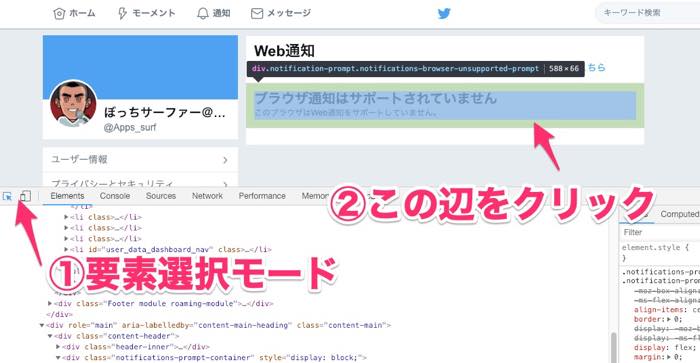Open the ぼっちサーファー profile name link
This screenshot has height=363, width=700.
(164, 112)
